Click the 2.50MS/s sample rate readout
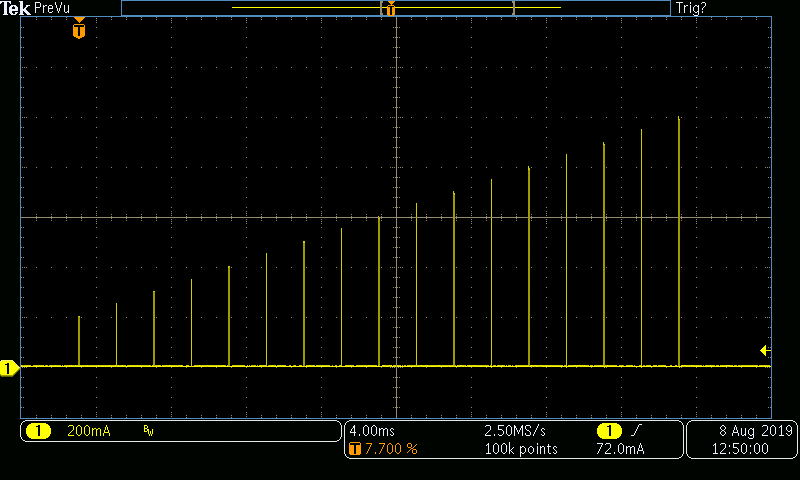The width and height of the screenshot is (800, 480). coord(515,431)
